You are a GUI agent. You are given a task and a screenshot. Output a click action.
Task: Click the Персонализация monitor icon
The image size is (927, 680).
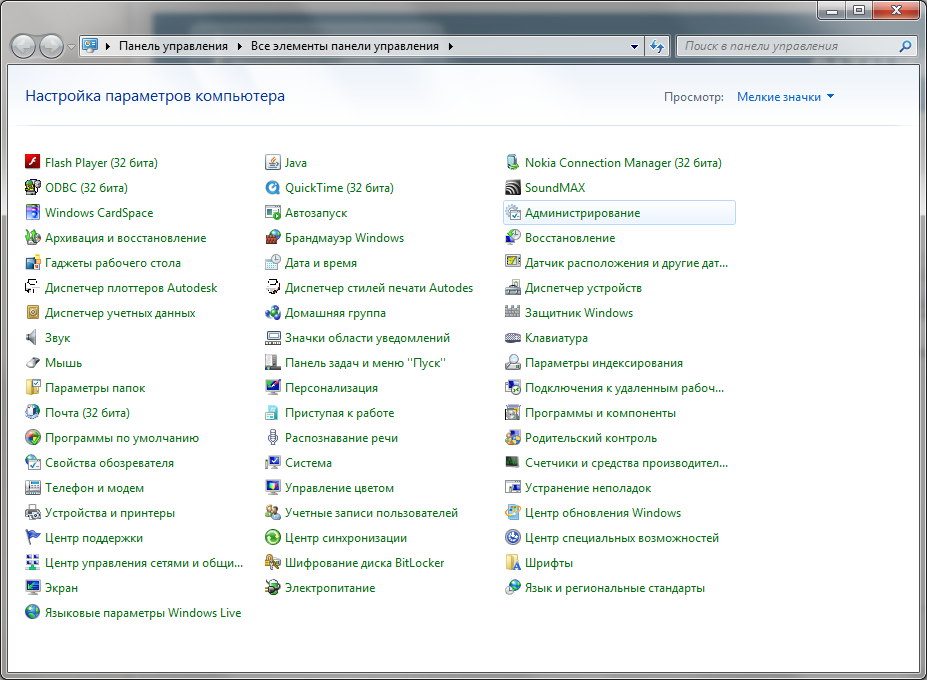pos(273,387)
